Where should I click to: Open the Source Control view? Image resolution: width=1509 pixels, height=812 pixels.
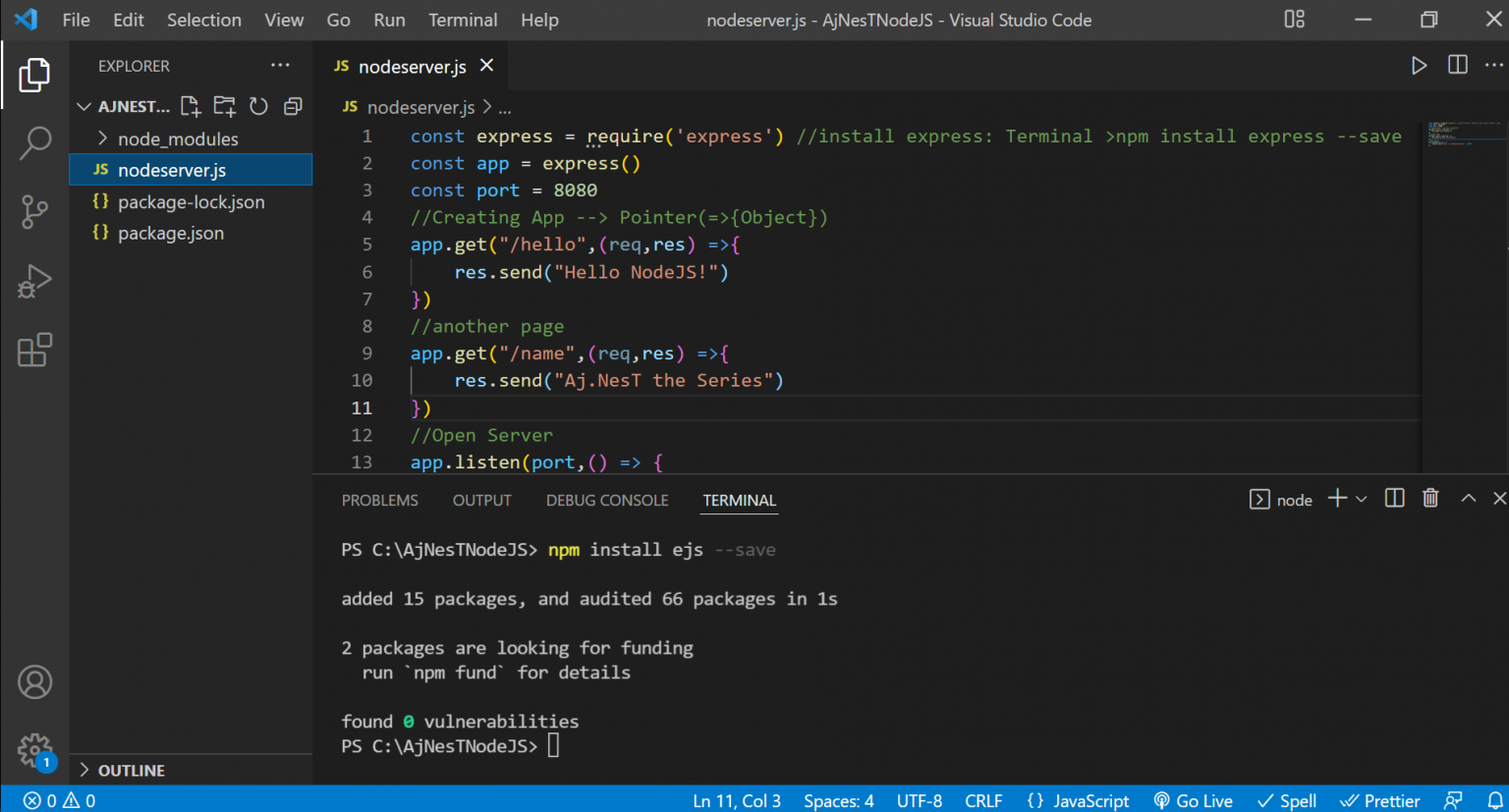point(34,212)
